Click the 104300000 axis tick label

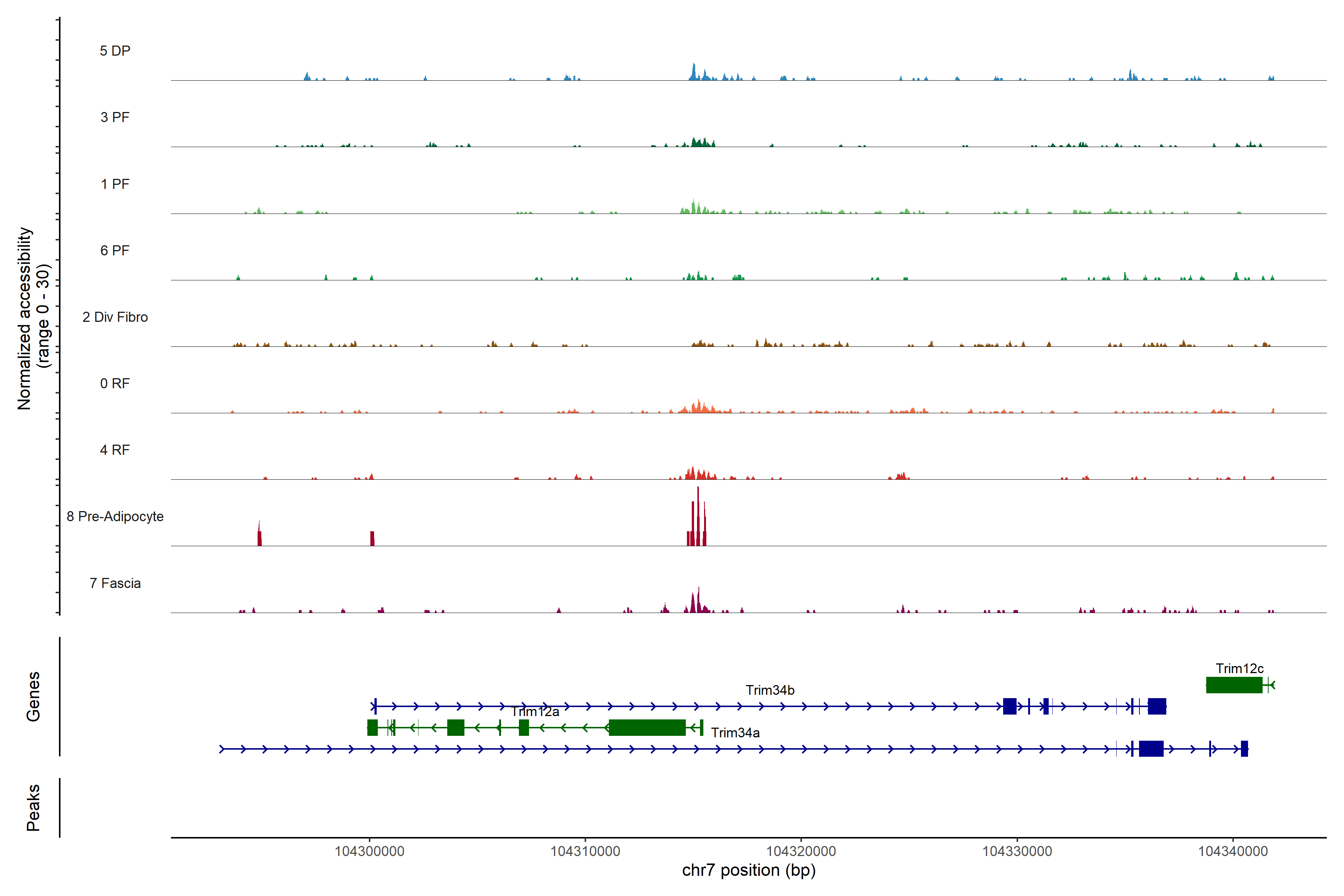point(369,852)
